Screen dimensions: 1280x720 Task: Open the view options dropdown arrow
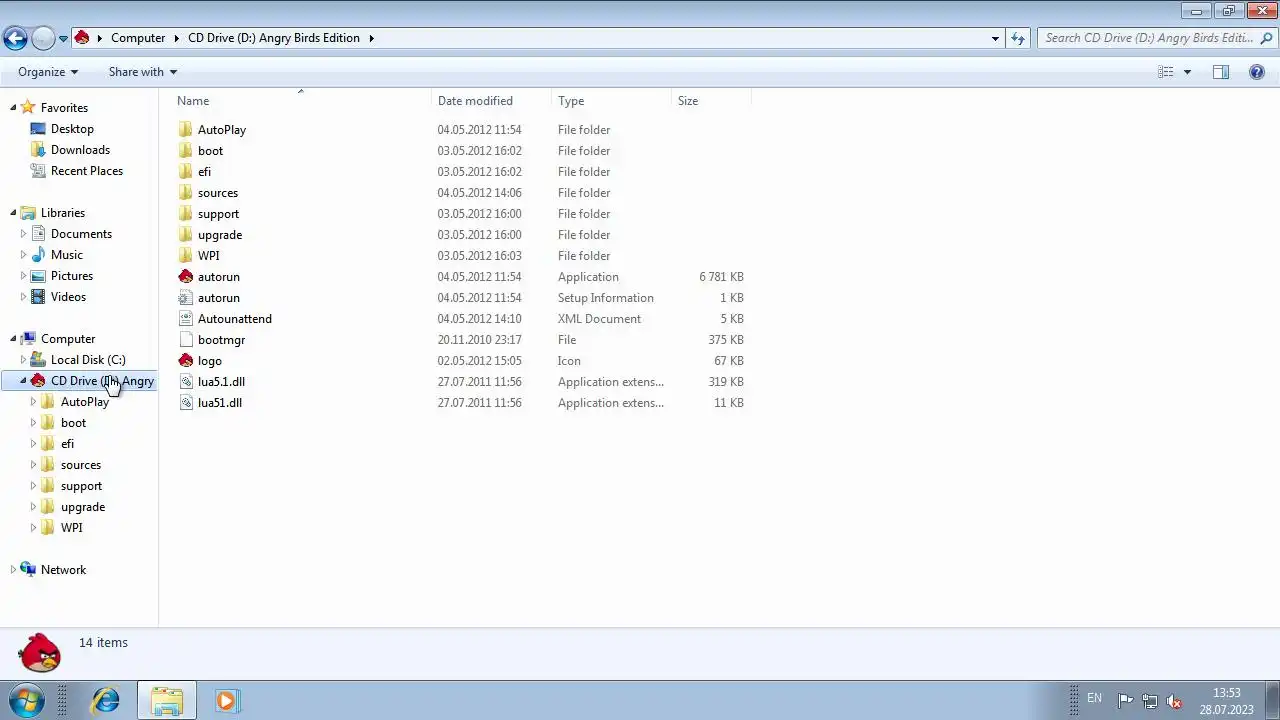pos(1187,72)
